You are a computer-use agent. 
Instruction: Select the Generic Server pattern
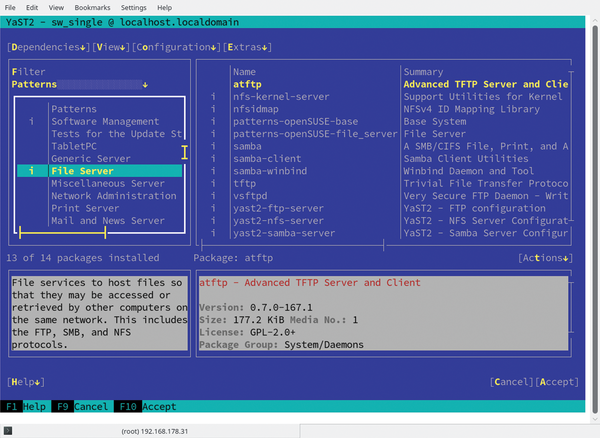[x=99, y=159]
